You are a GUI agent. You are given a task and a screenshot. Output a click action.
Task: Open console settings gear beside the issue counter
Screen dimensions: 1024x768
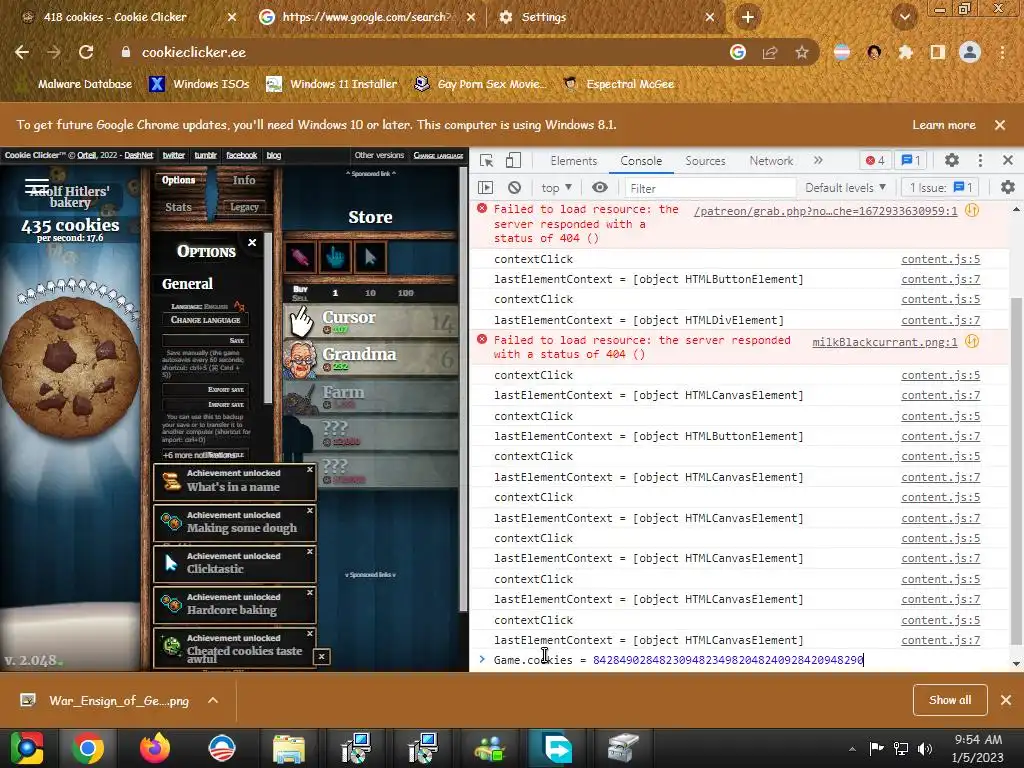(1008, 187)
